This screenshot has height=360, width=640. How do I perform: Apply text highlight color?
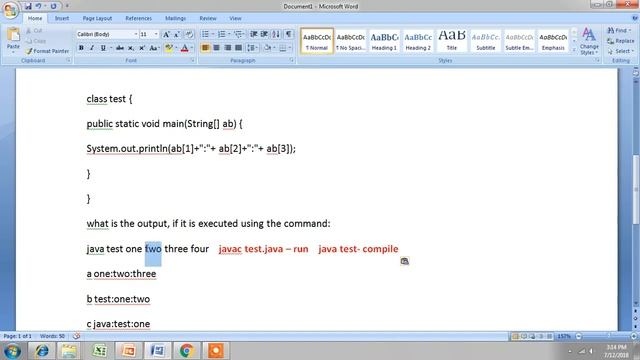(168, 48)
